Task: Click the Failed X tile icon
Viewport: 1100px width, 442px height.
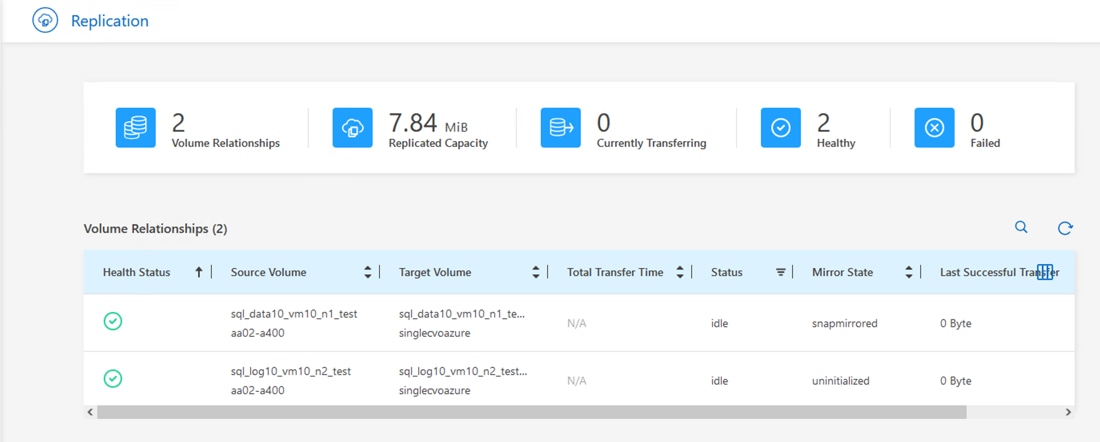Action: [934, 128]
